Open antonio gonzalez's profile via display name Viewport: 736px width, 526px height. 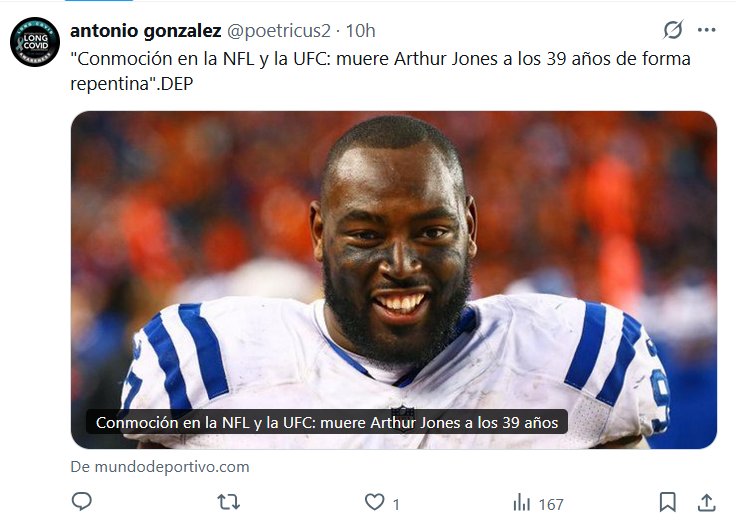[x=146, y=30]
